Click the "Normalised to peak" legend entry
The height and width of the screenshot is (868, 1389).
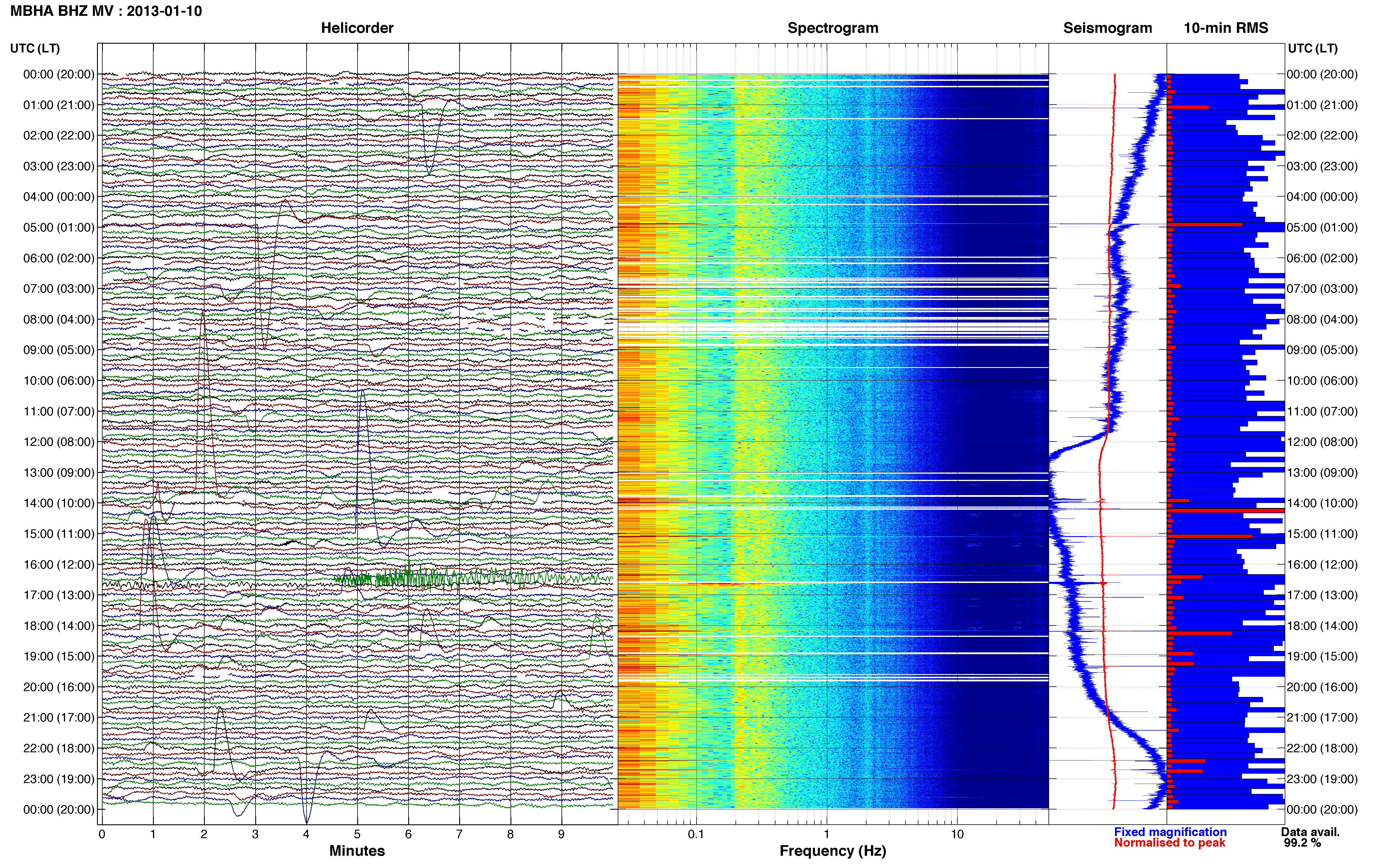tap(1170, 843)
